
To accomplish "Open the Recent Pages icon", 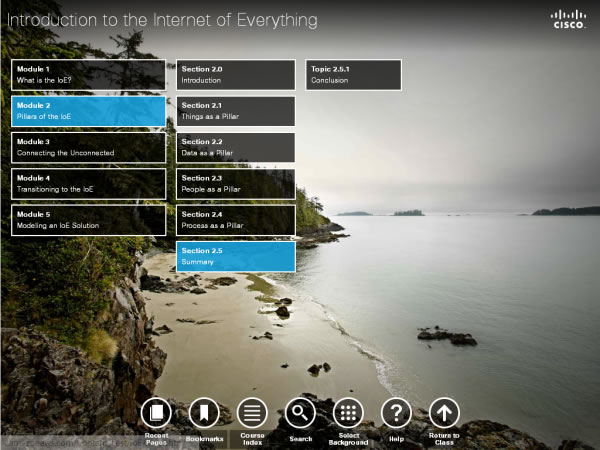I will (155, 412).
